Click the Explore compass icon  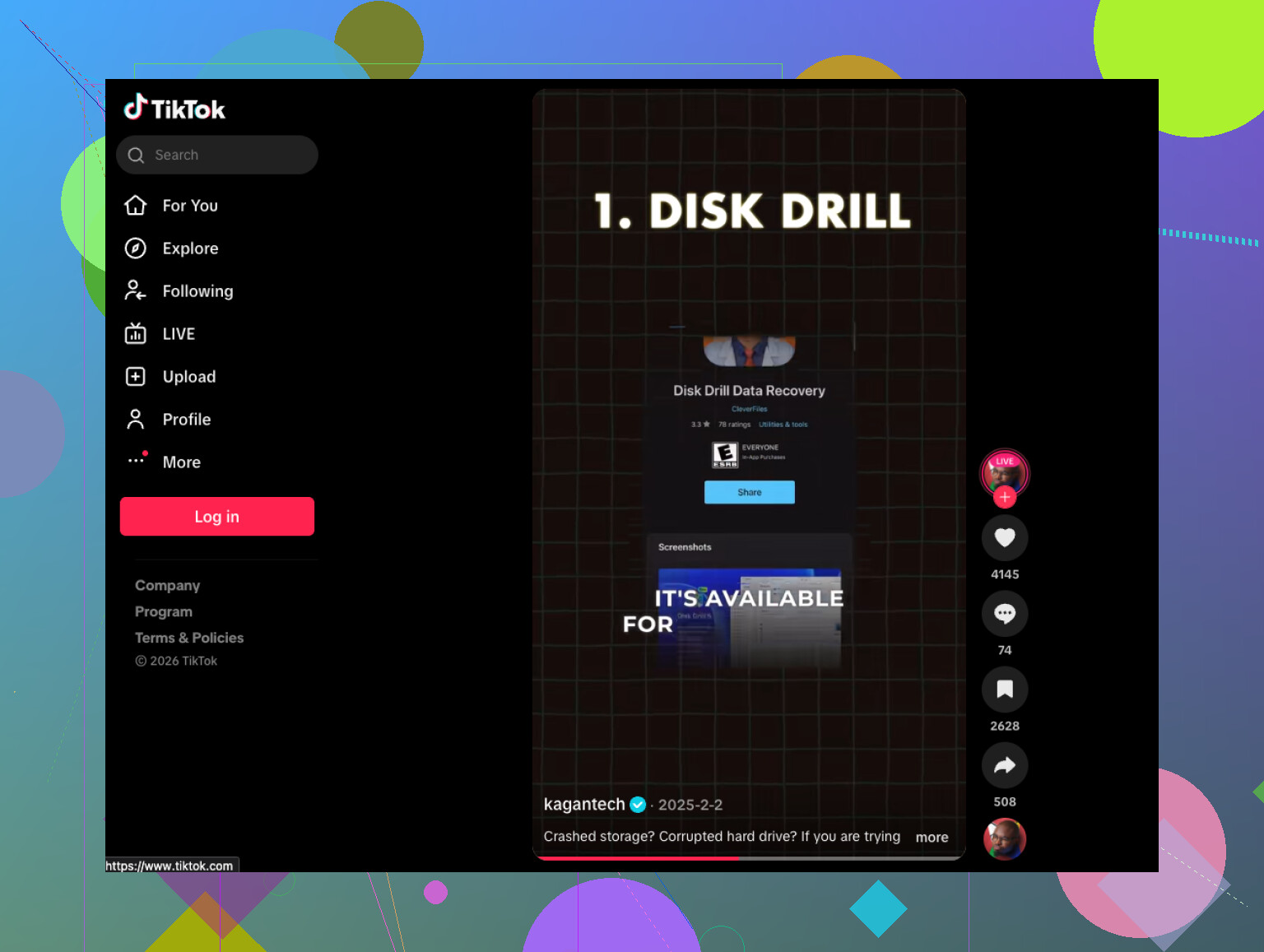136,248
